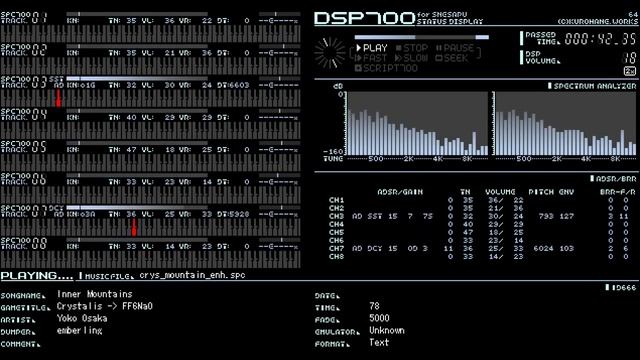Click the circular spinner activity icon
This screenshot has width=640, height=360.
coord(330,53)
